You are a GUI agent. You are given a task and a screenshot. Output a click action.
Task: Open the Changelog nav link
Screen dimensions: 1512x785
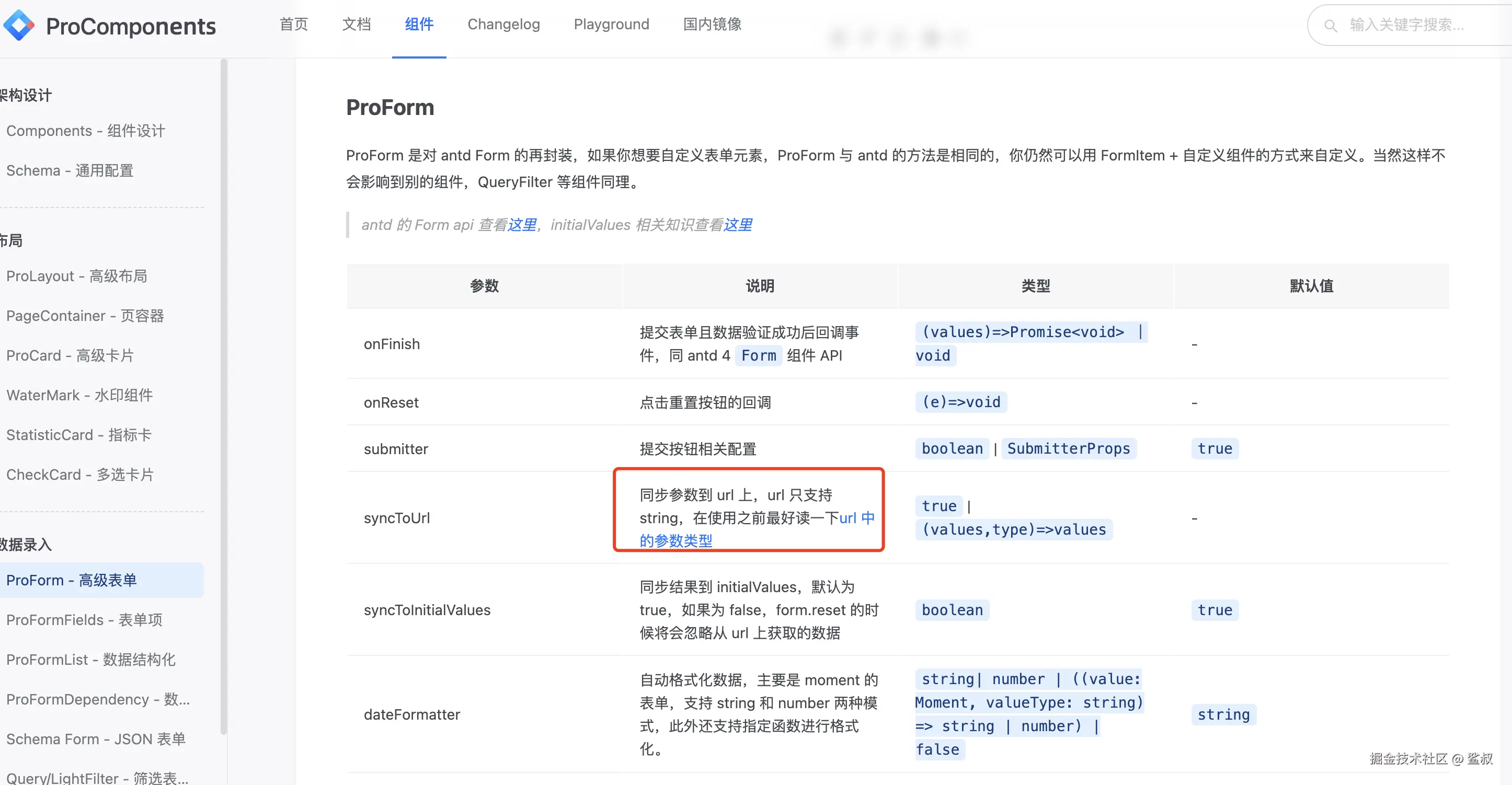click(x=503, y=24)
